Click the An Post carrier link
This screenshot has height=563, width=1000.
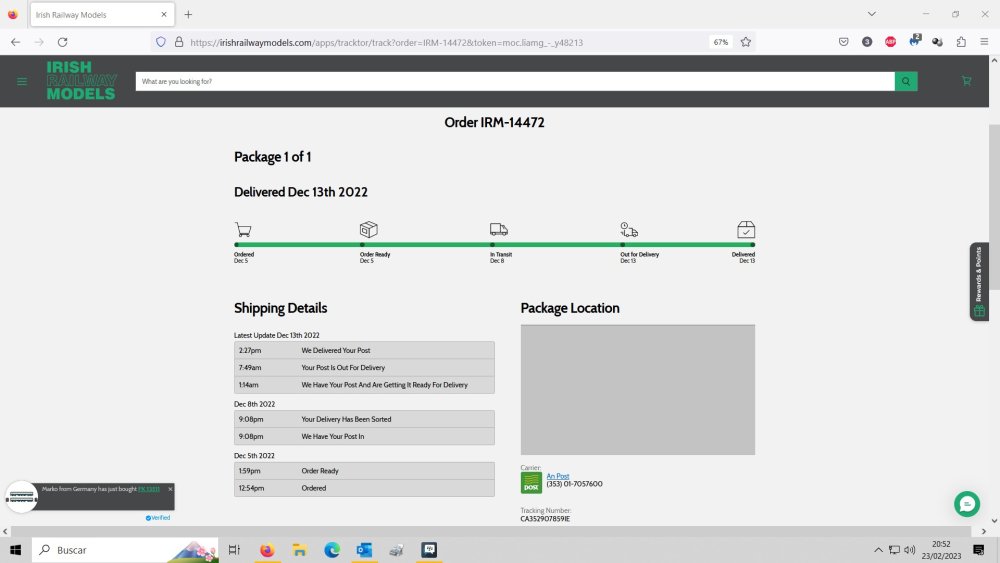pos(557,476)
